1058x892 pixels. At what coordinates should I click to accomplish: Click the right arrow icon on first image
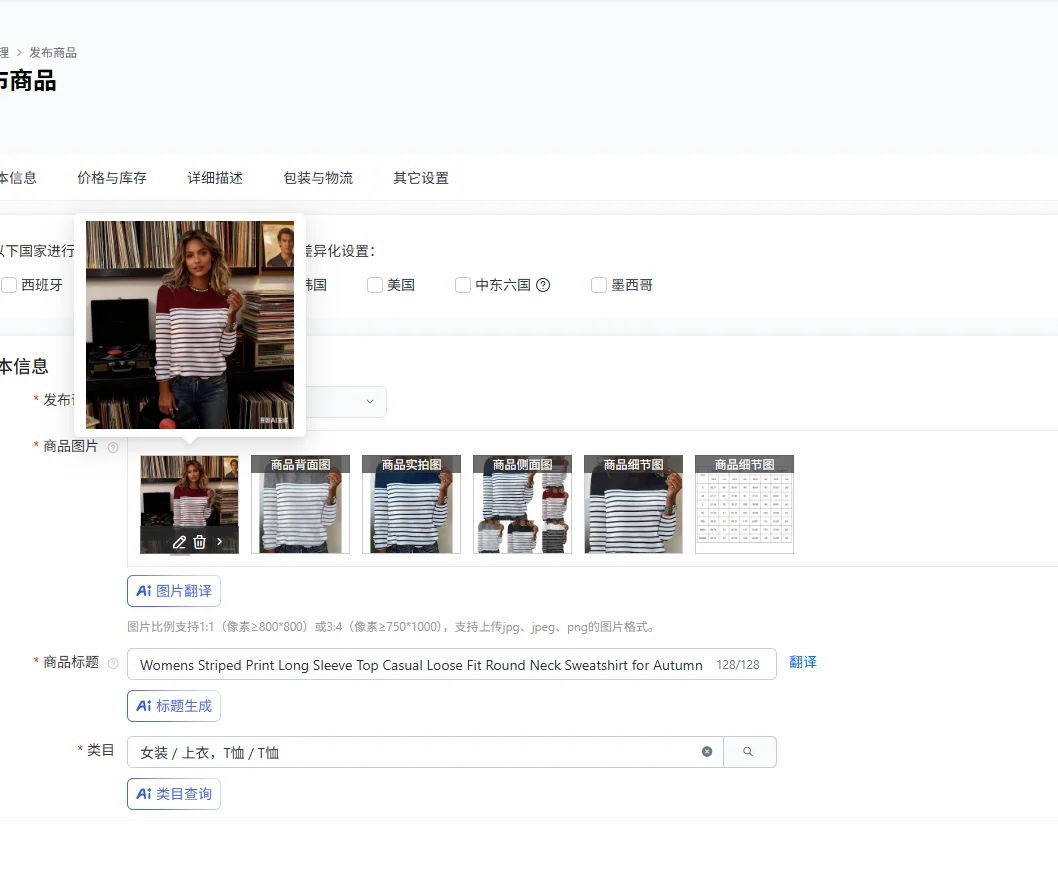220,542
